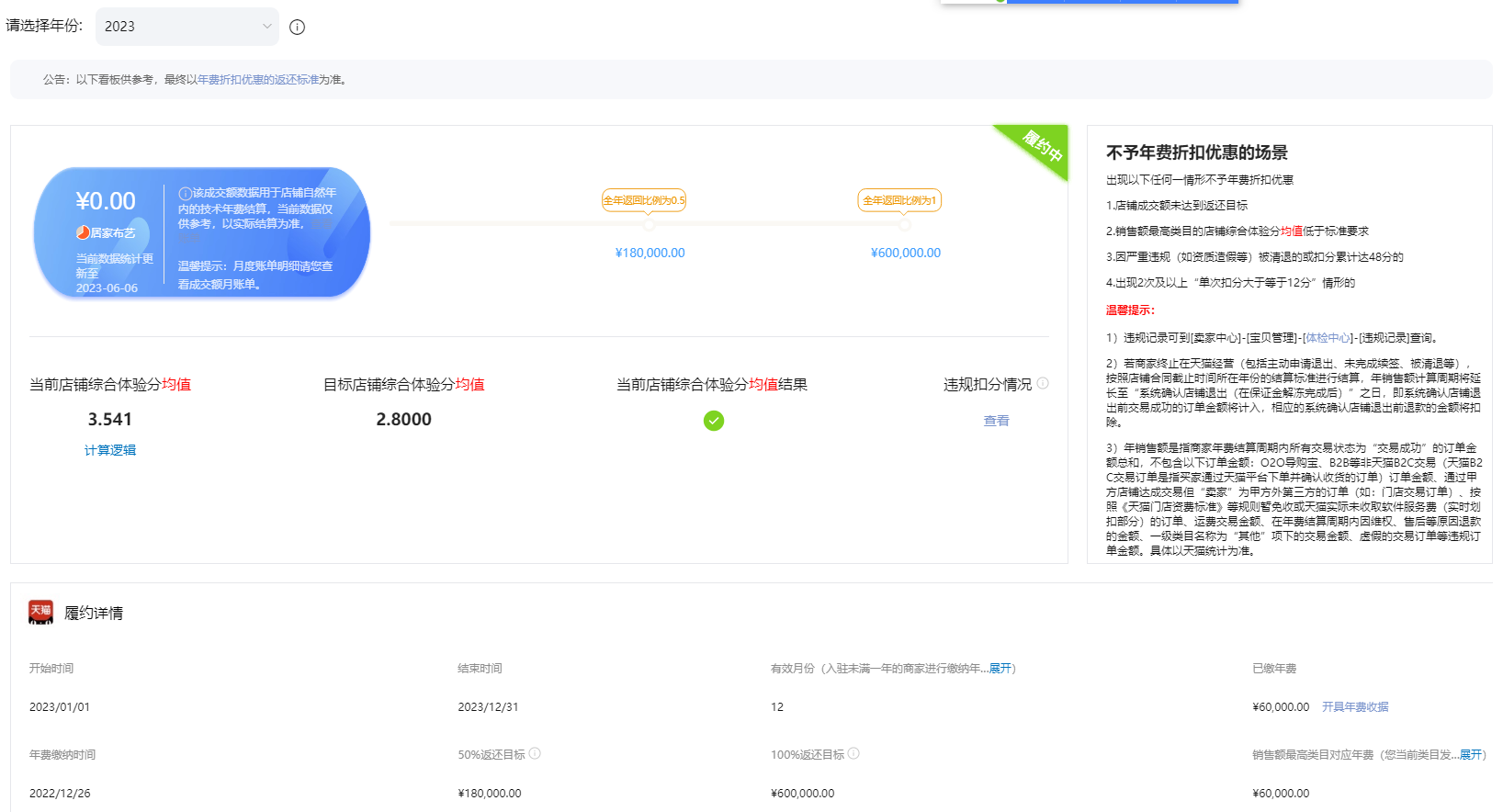This screenshot has height=812, width=1503.
Task: Click the update date 2023-06-06 in card
Action: (x=107, y=288)
